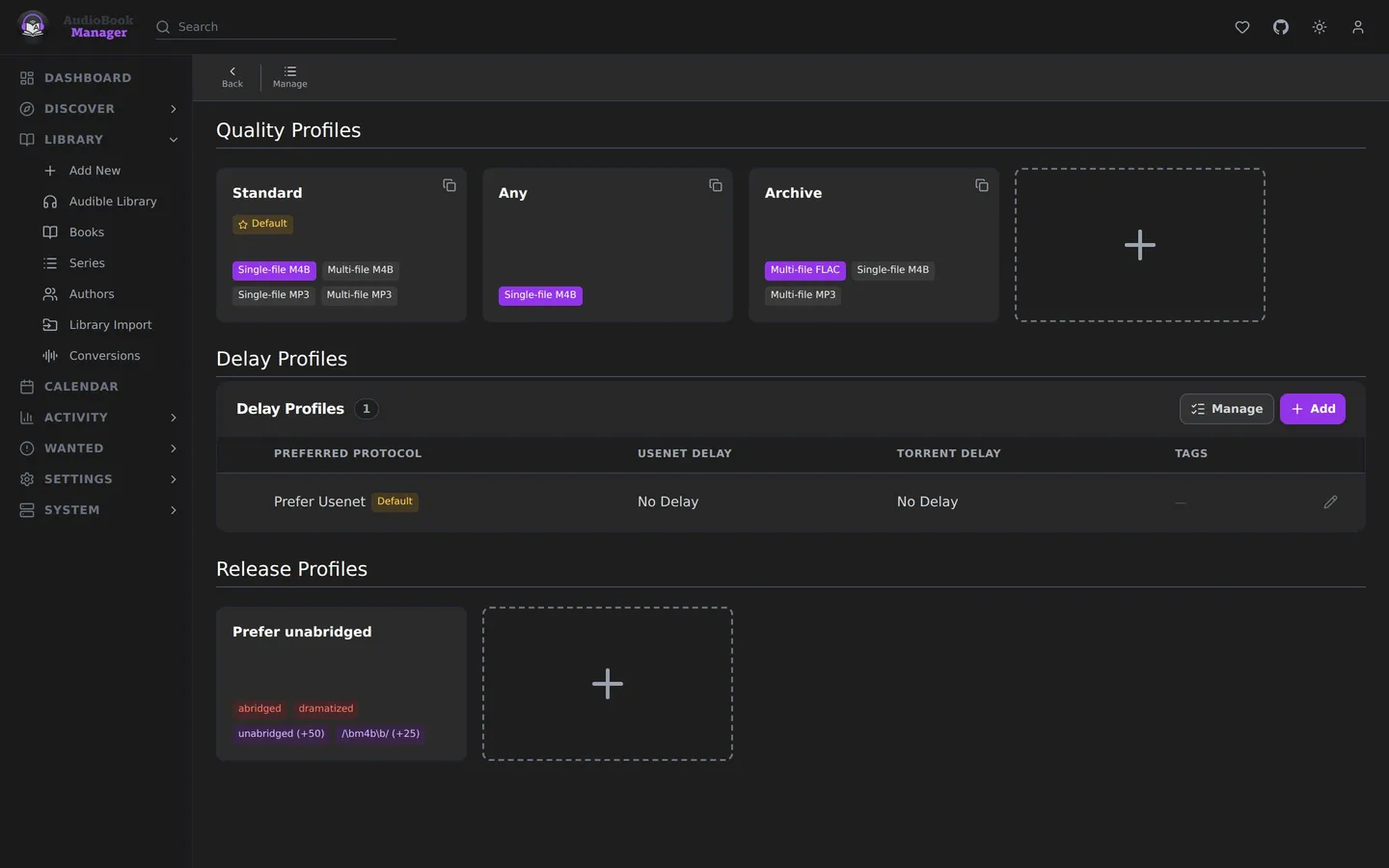Image resolution: width=1389 pixels, height=868 pixels.
Task: Open the Calendar page
Action: pos(81,387)
